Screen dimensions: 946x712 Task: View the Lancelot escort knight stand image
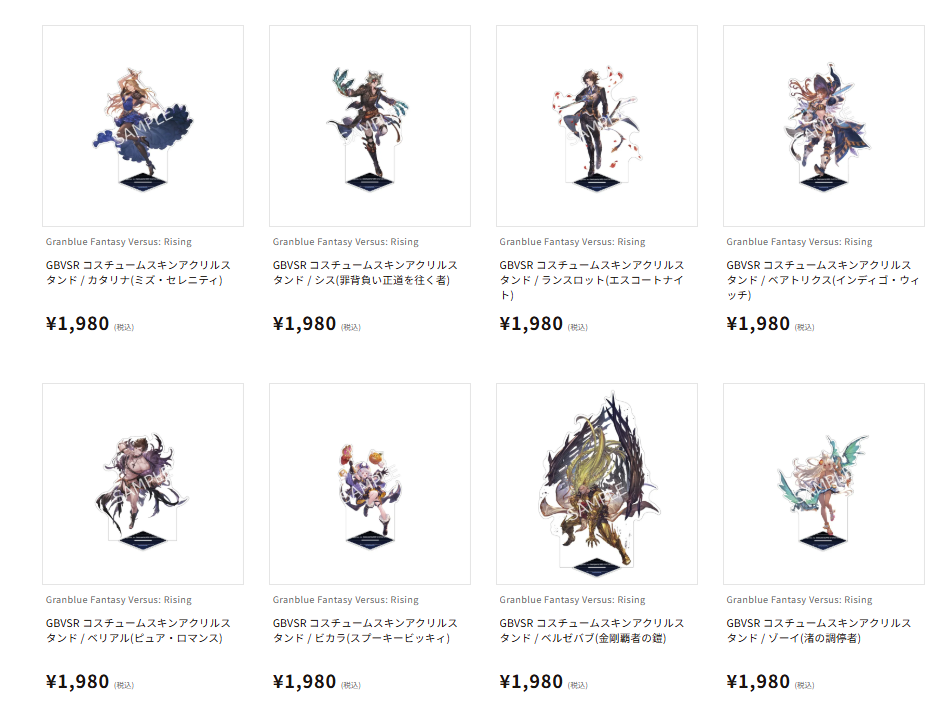coord(597,126)
